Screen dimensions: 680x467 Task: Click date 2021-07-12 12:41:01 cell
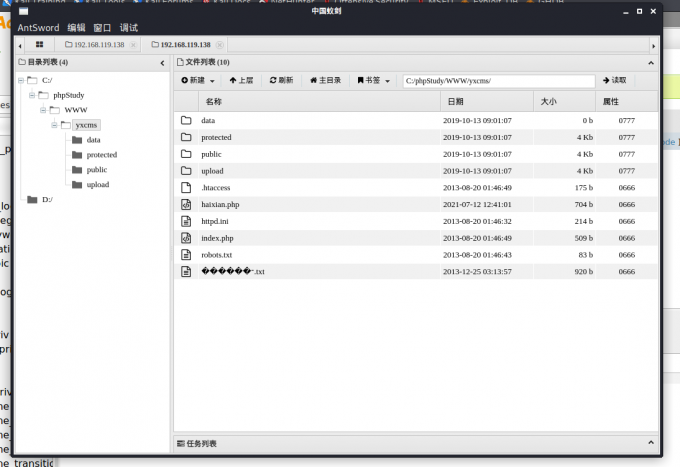pyautogui.click(x=477, y=204)
